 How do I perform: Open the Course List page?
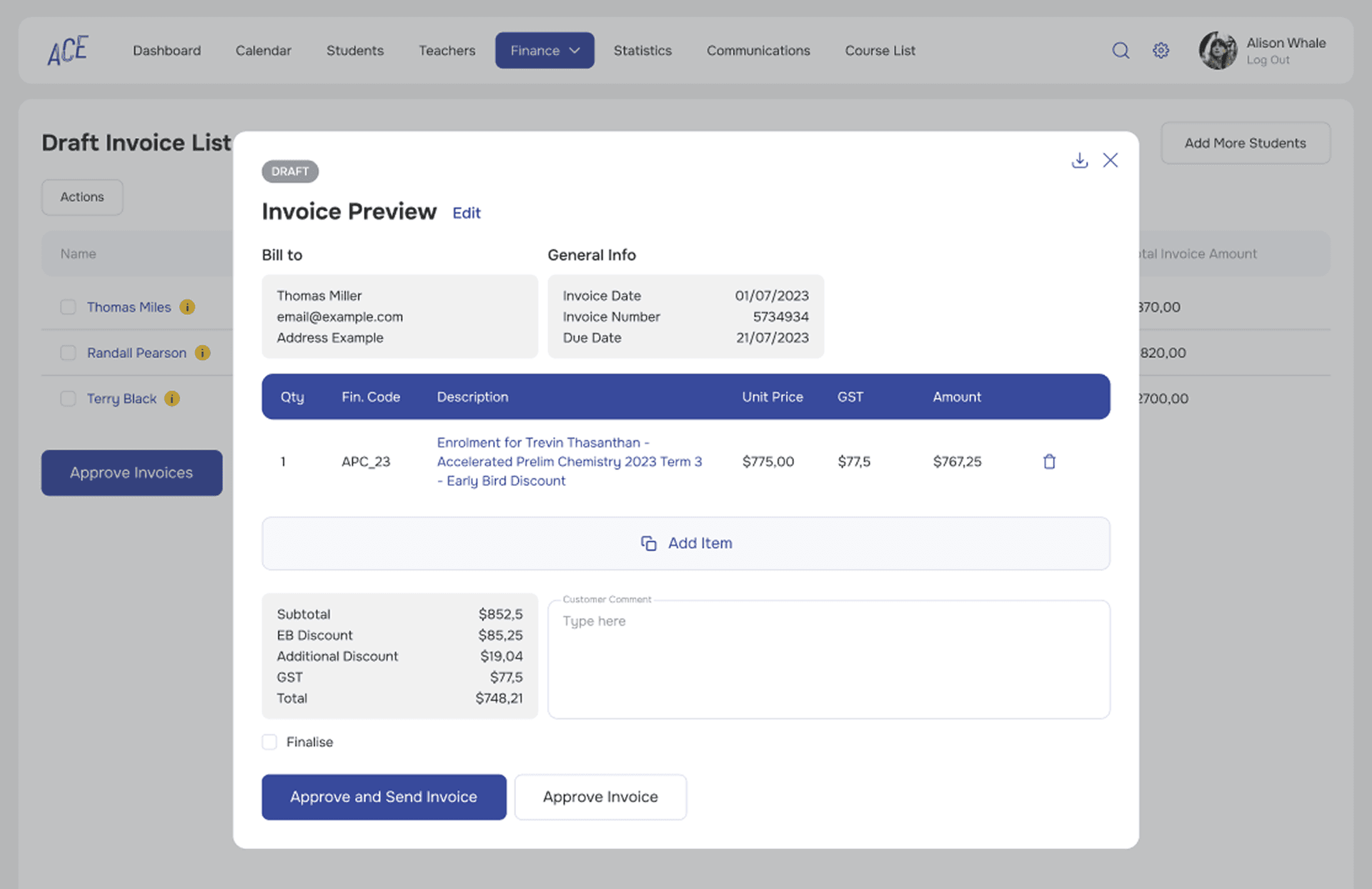coord(880,50)
